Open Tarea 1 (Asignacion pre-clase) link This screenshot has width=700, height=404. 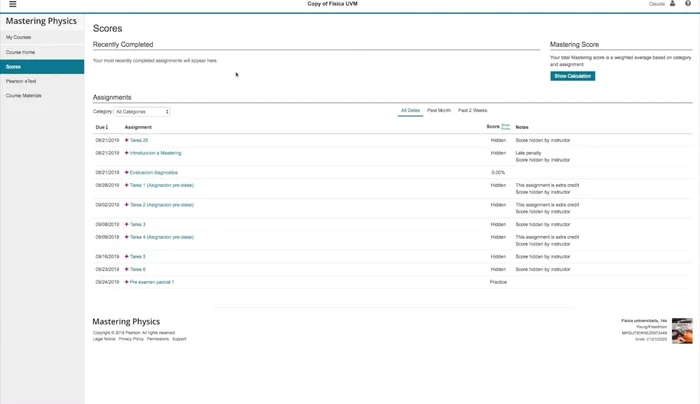tap(162, 185)
